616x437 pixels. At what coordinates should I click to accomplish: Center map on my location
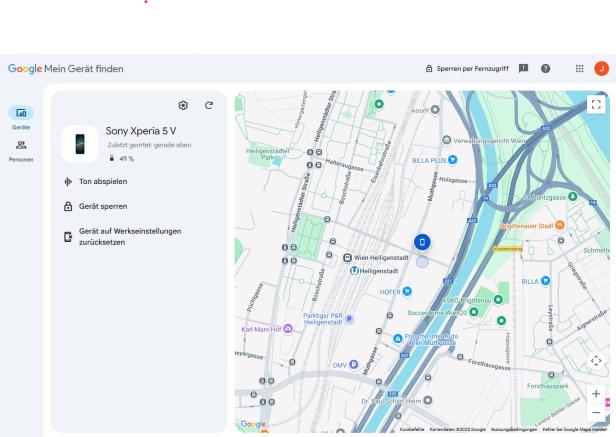pos(596,361)
